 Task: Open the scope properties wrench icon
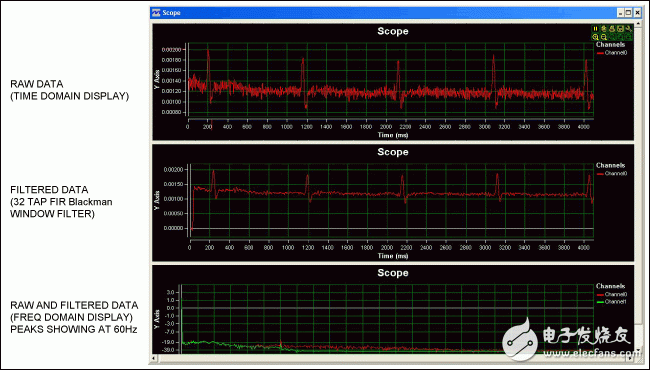point(628,29)
